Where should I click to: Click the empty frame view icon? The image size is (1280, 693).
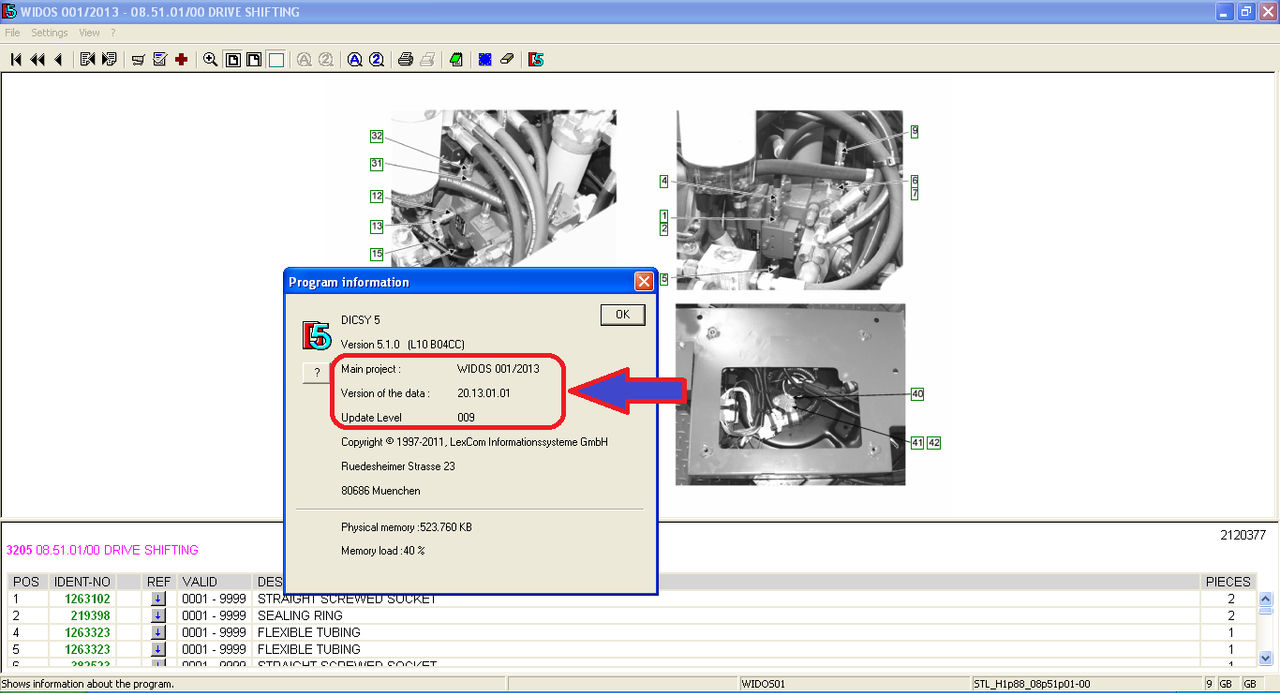275,60
